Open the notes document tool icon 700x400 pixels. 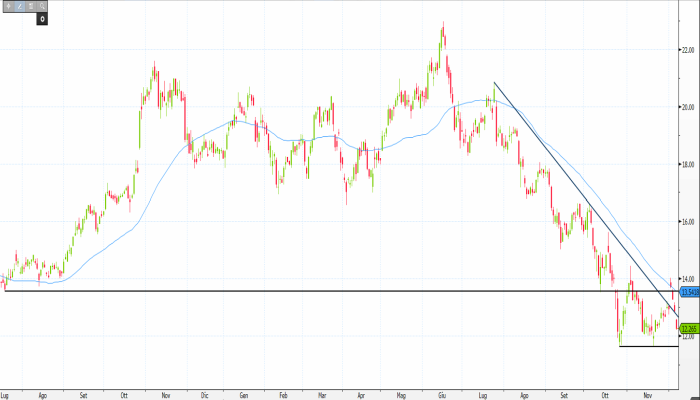(x=31, y=6)
